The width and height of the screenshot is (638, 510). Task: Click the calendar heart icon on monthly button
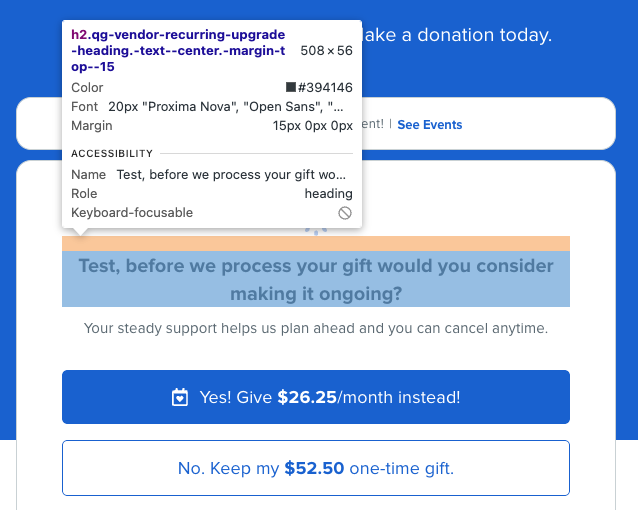(x=180, y=397)
